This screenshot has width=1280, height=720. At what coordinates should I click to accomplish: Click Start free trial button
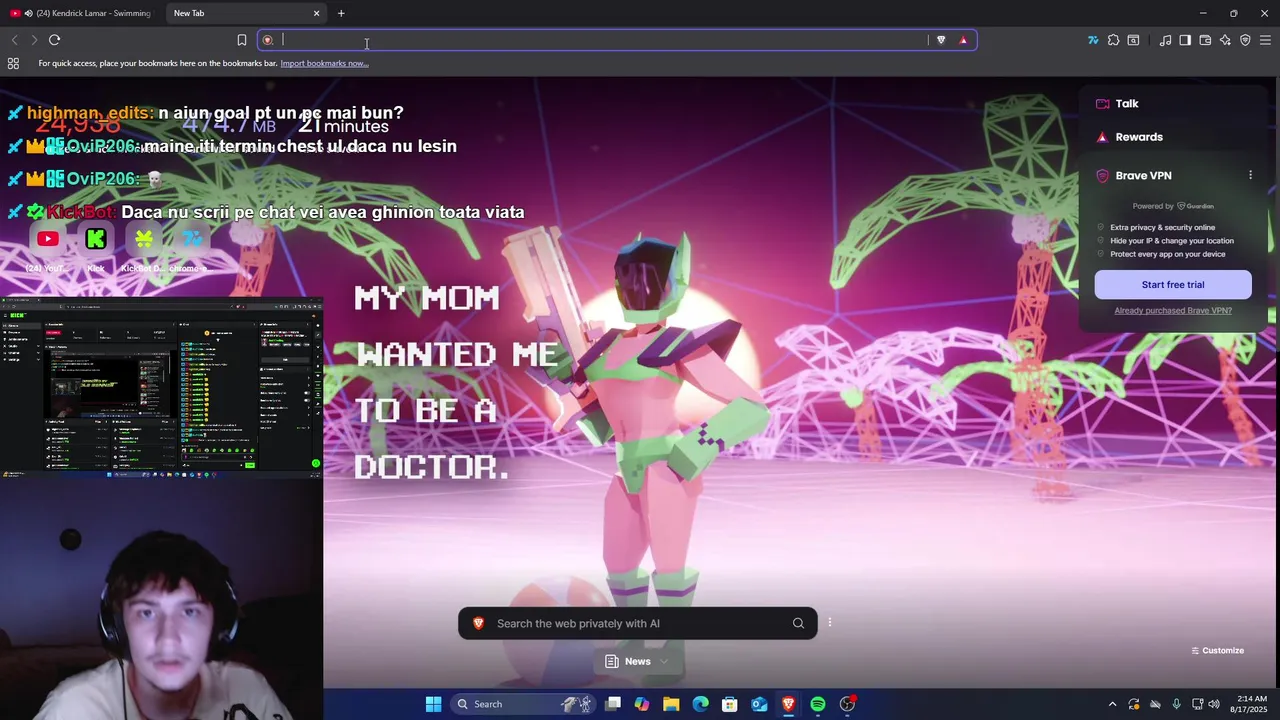coord(1173,285)
